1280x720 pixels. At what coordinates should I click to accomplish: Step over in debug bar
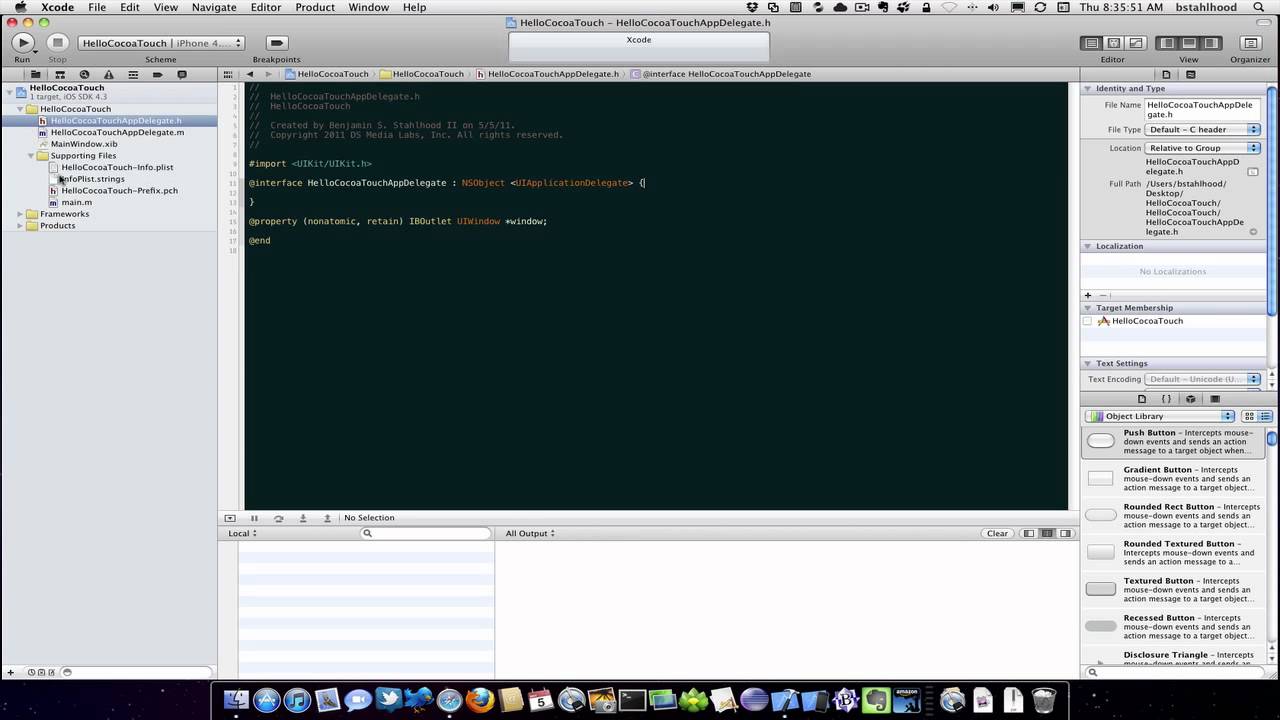[x=278, y=518]
